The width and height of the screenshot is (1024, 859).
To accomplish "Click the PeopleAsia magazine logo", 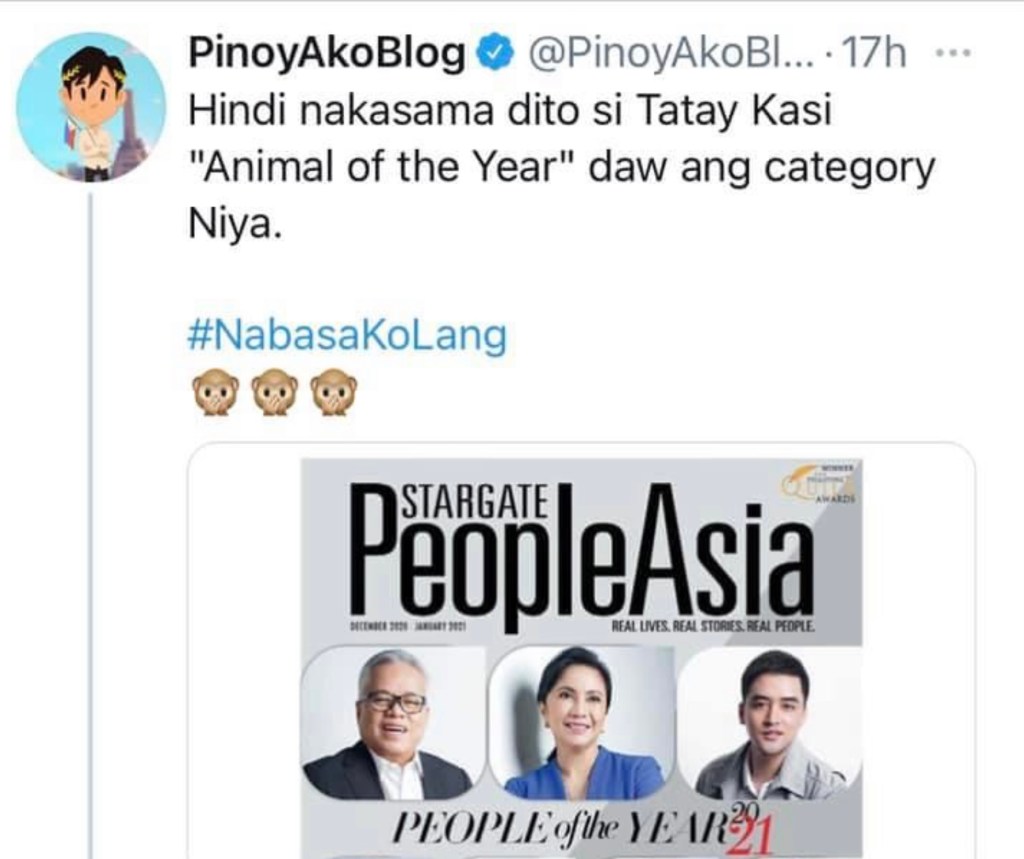I will pyautogui.click(x=582, y=556).
